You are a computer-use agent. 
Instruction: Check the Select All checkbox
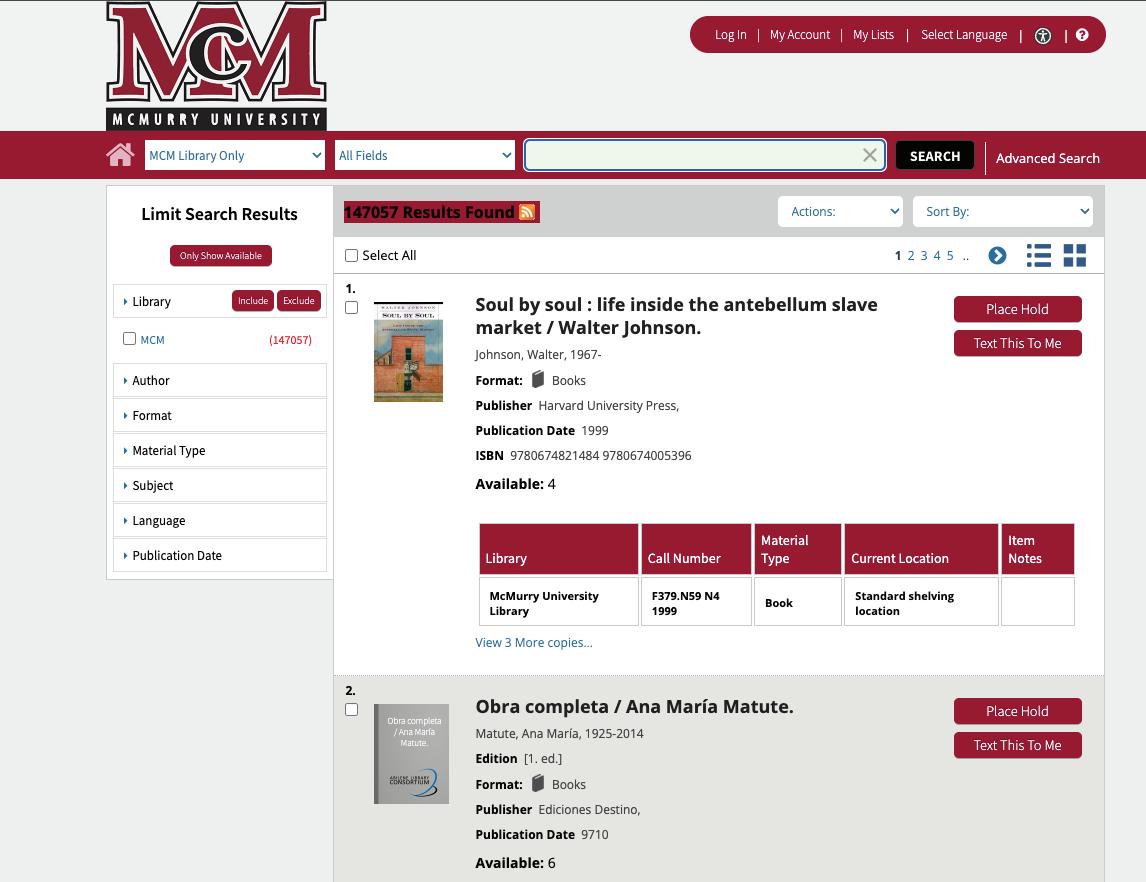pos(352,256)
